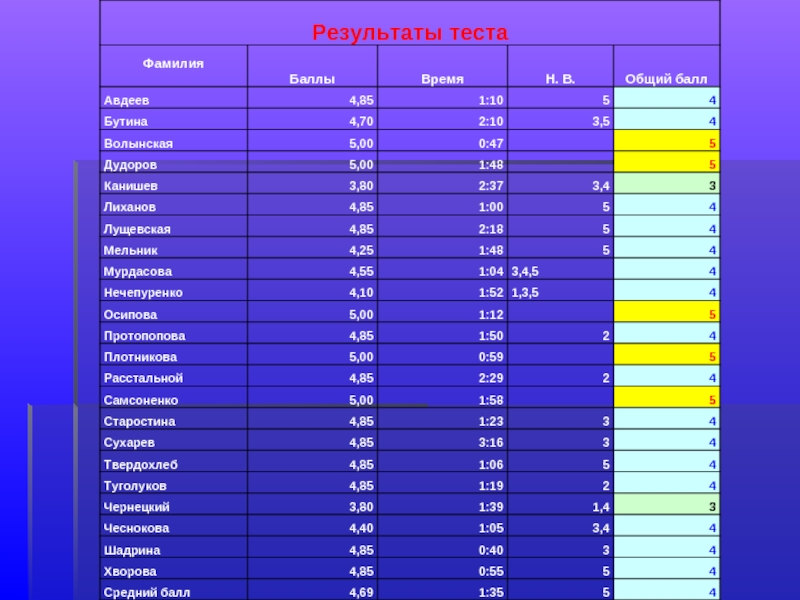
Task: Click the yellow grade 5 cell for Самсоненко
Action: [x=666, y=397]
